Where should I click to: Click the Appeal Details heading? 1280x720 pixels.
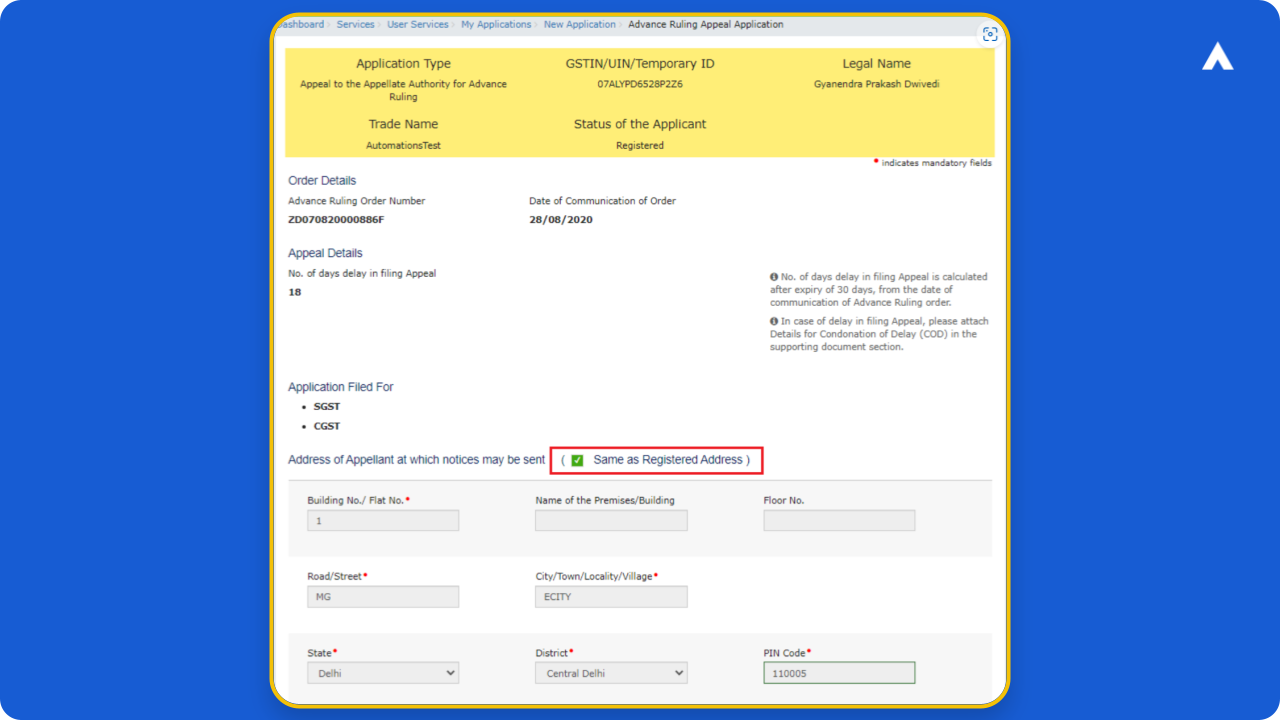(x=325, y=253)
